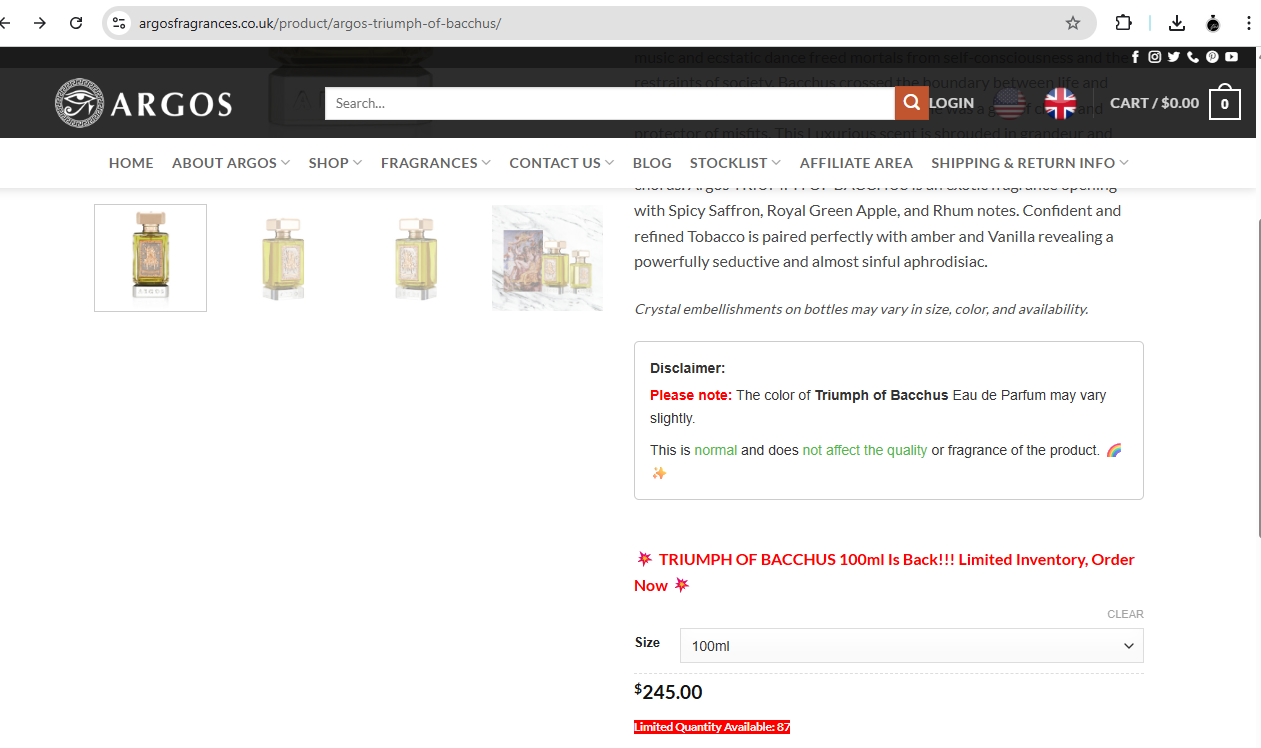This screenshot has width=1261, height=748.
Task: Select the UK flag store icon
Action: point(1060,103)
